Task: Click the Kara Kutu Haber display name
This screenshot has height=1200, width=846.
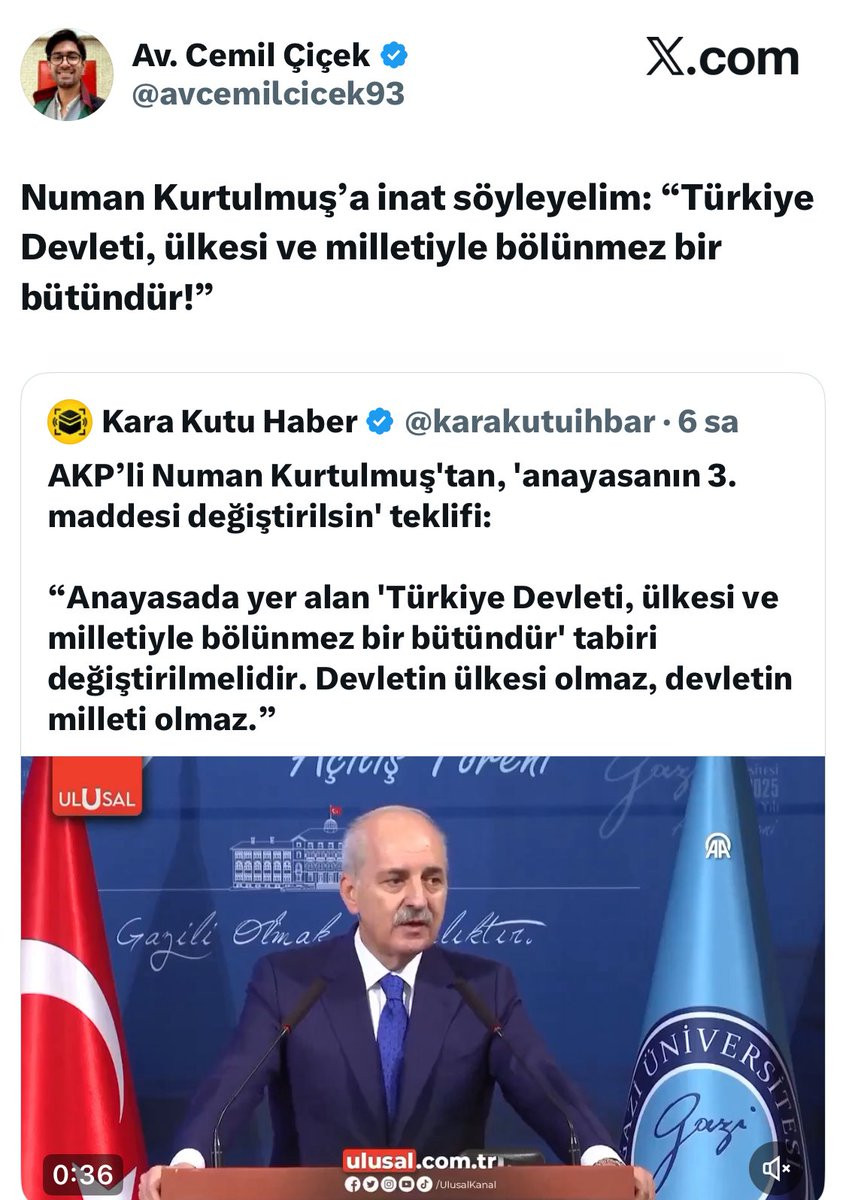Action: (x=229, y=422)
